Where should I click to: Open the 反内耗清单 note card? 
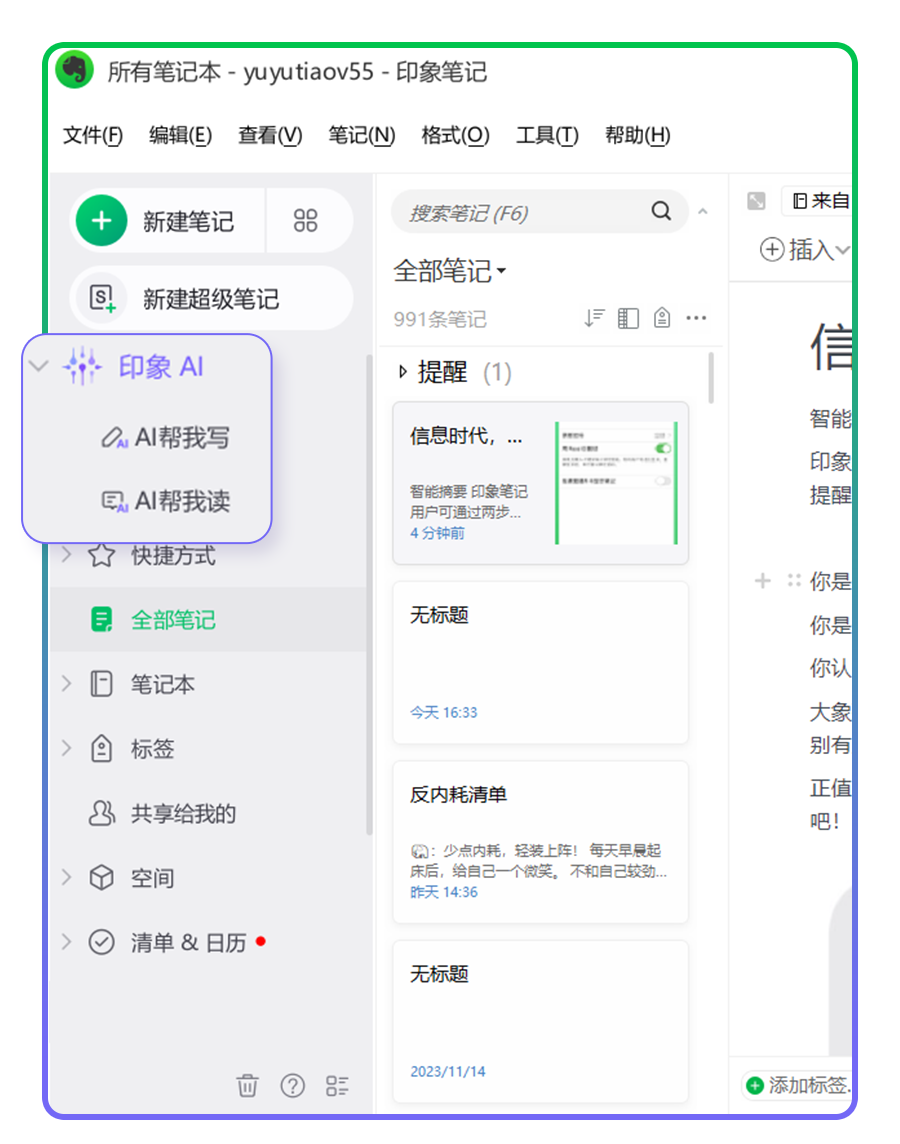coord(540,842)
